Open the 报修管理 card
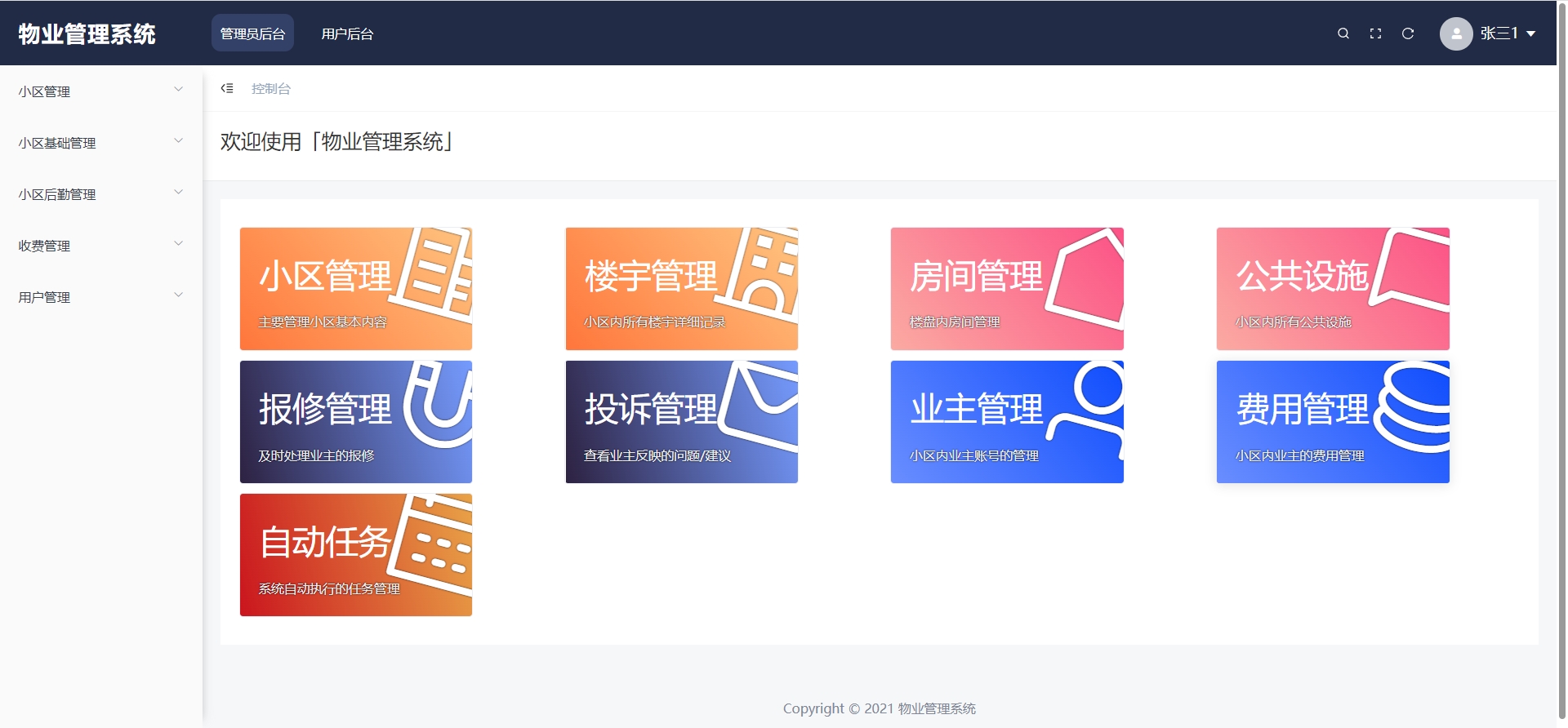Viewport: 1568px width, 728px height. click(x=356, y=422)
